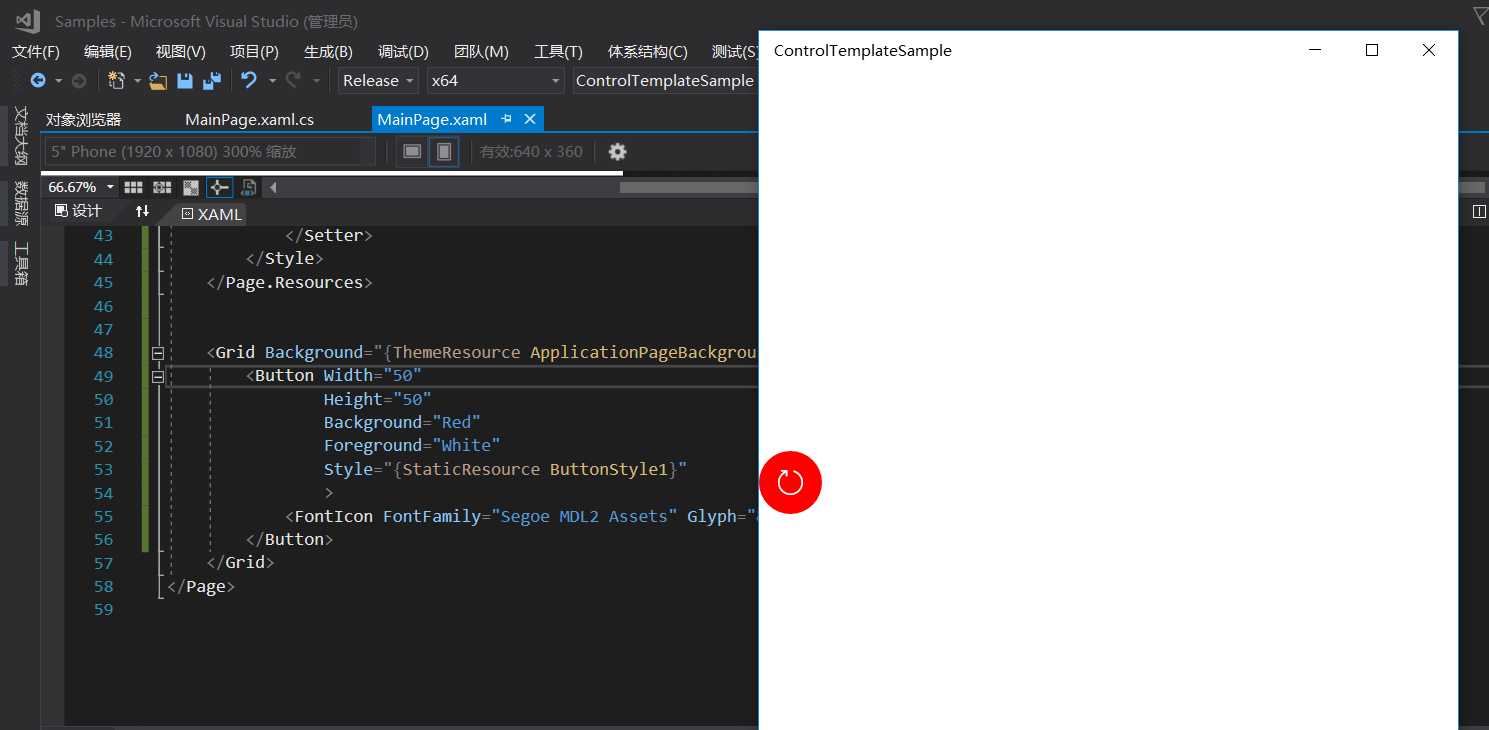Open the 数据源 side panel tab
This screenshot has height=730, width=1489.
[20, 203]
